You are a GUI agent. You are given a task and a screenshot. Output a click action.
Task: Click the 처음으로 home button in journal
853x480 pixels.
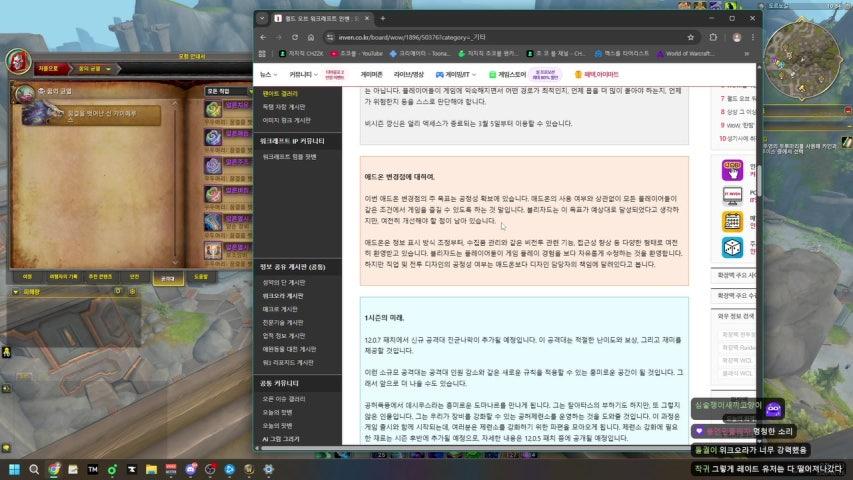tap(49, 68)
